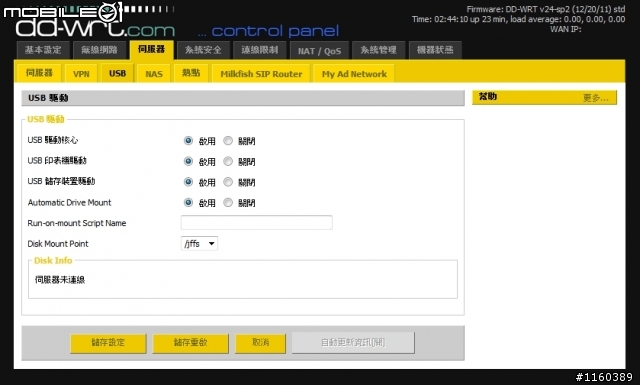Switch to the 無線網路 tab

pos(99,50)
